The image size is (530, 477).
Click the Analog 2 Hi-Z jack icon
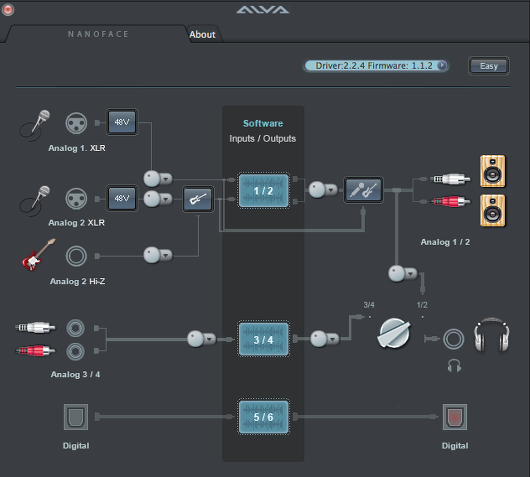pos(76,256)
